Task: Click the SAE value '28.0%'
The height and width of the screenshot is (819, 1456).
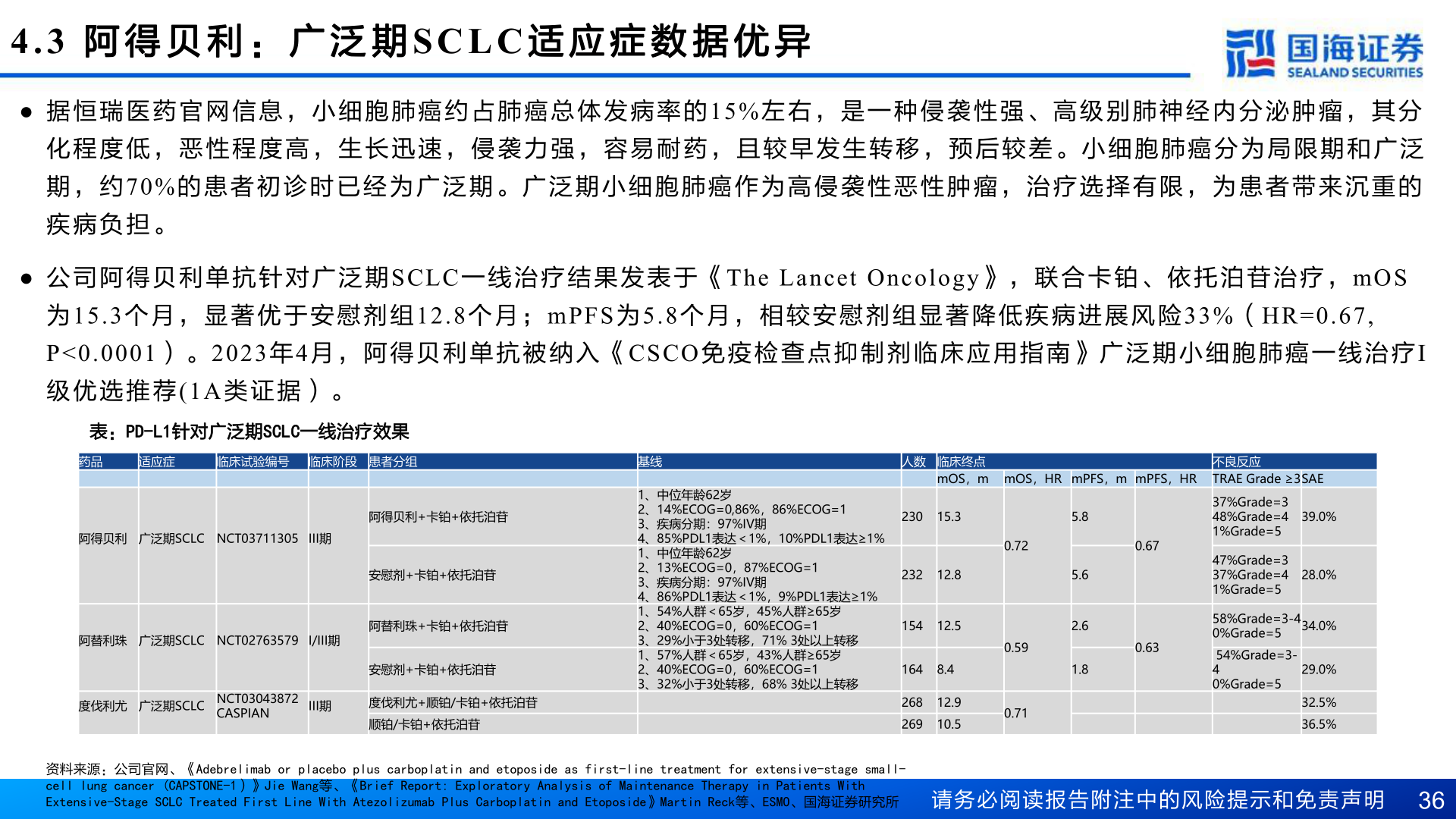Action: click(1319, 576)
